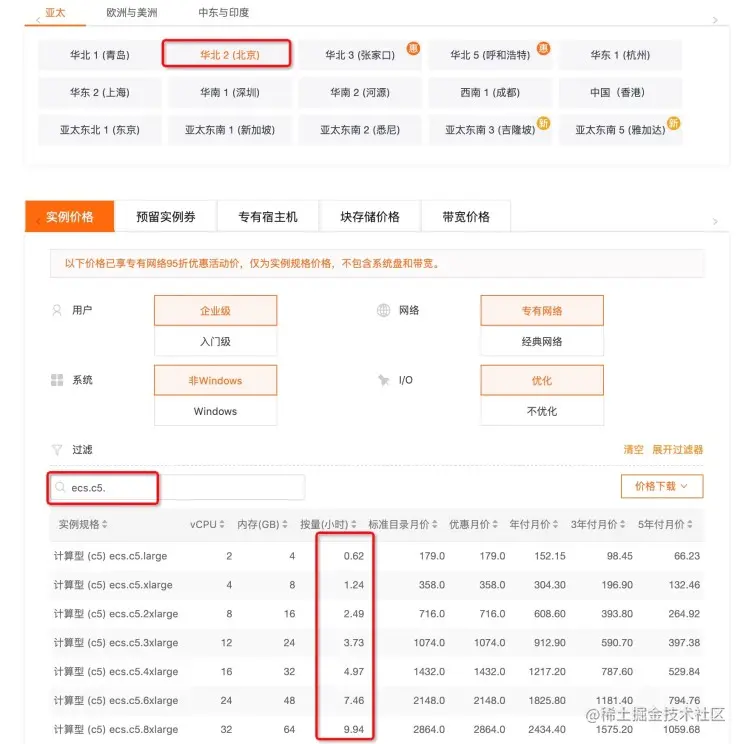
Task: Open the 块存储价格 tab
Action: pyautogui.click(x=370, y=216)
